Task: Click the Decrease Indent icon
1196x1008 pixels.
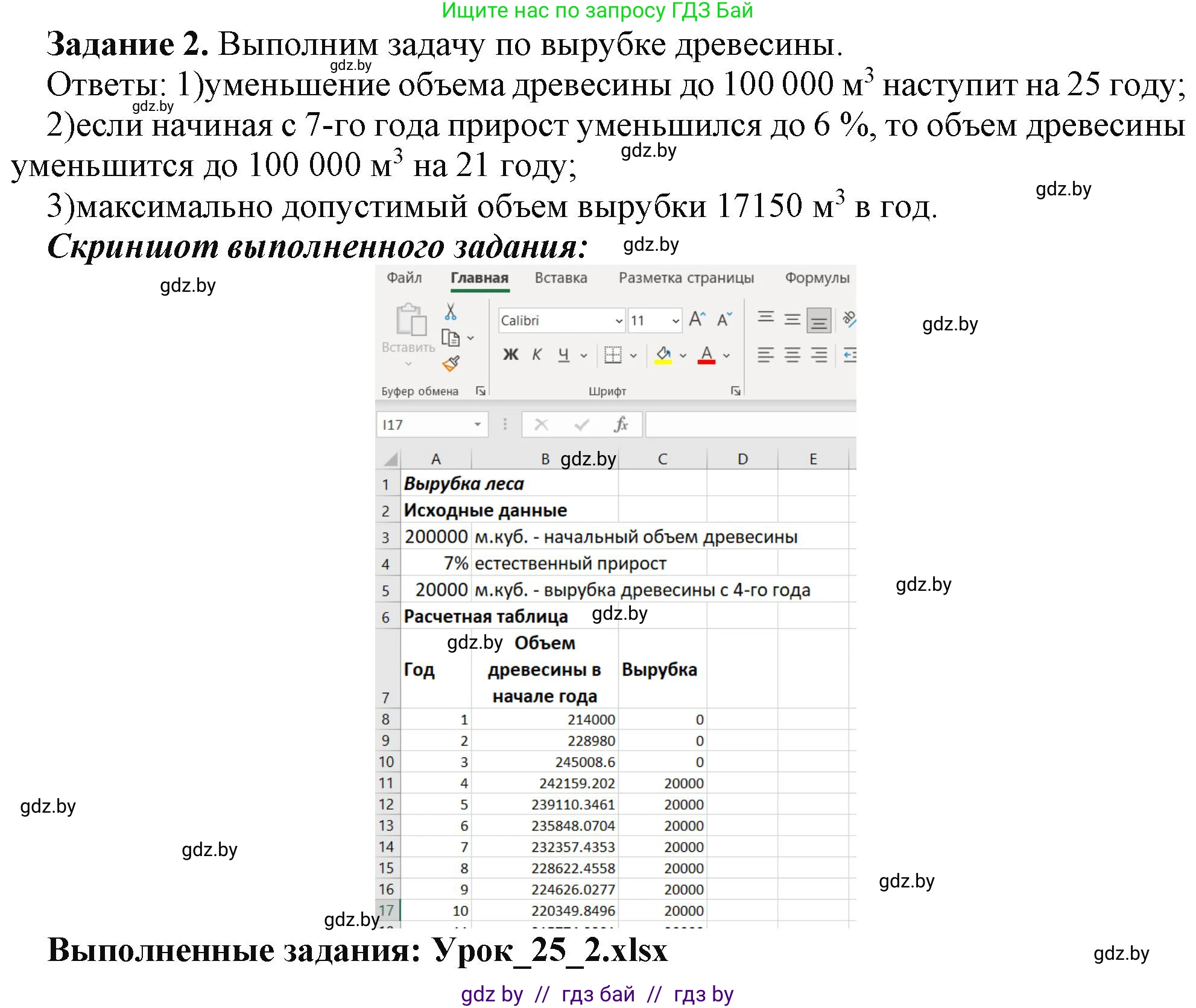Action: click(x=849, y=355)
